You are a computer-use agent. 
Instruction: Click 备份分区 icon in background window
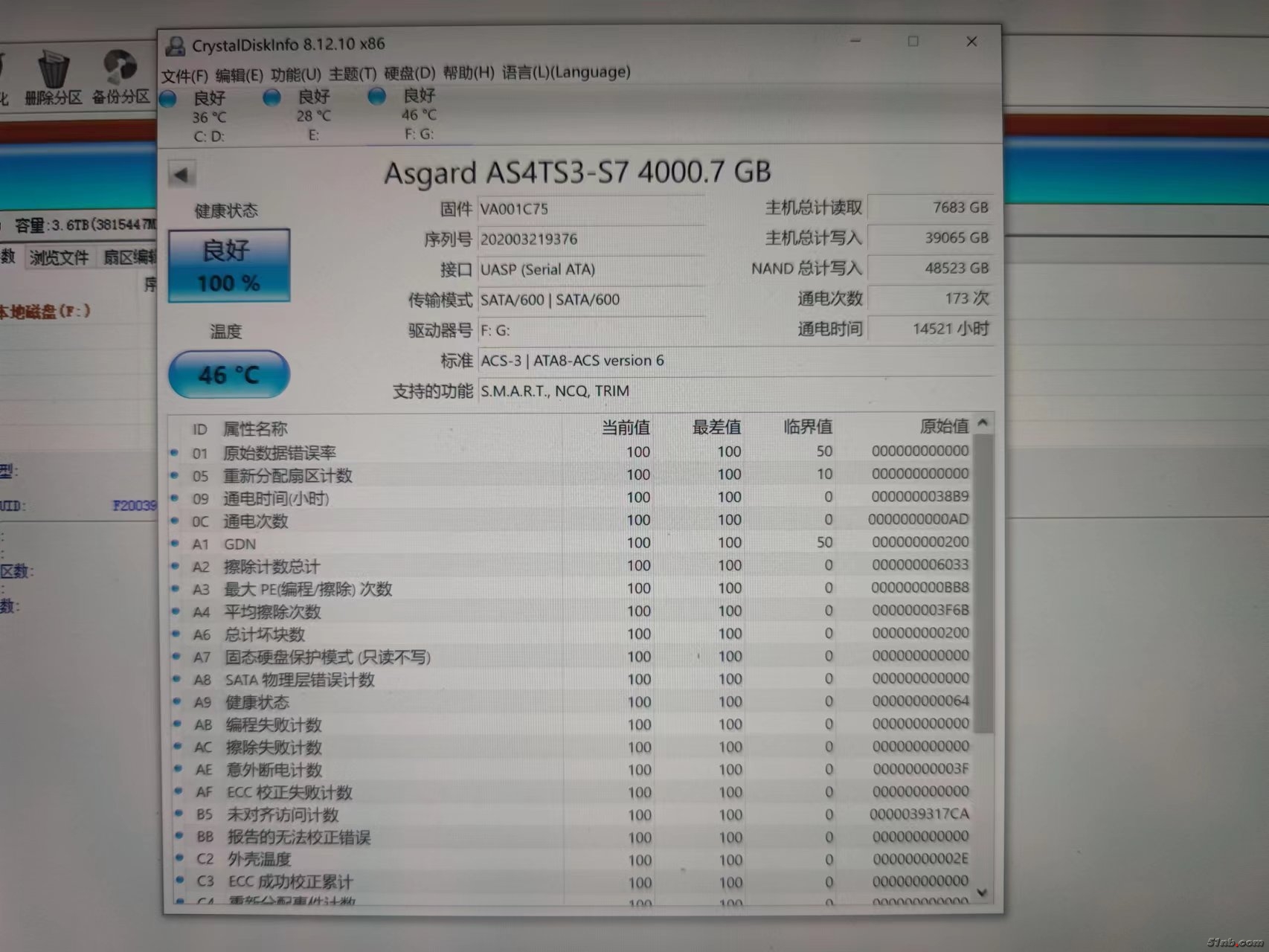tap(121, 77)
